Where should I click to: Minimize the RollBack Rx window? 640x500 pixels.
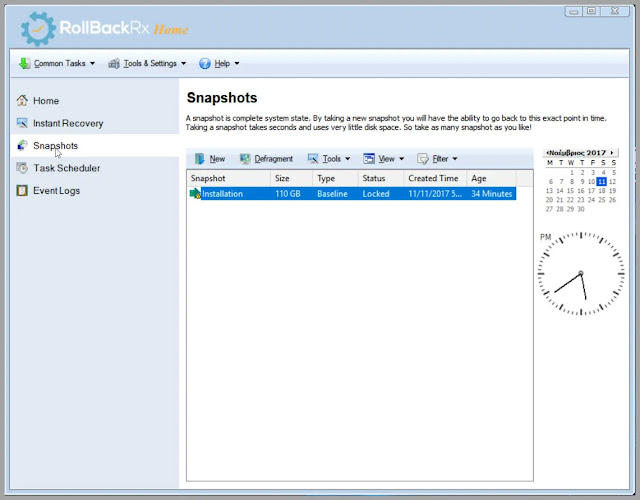point(573,12)
